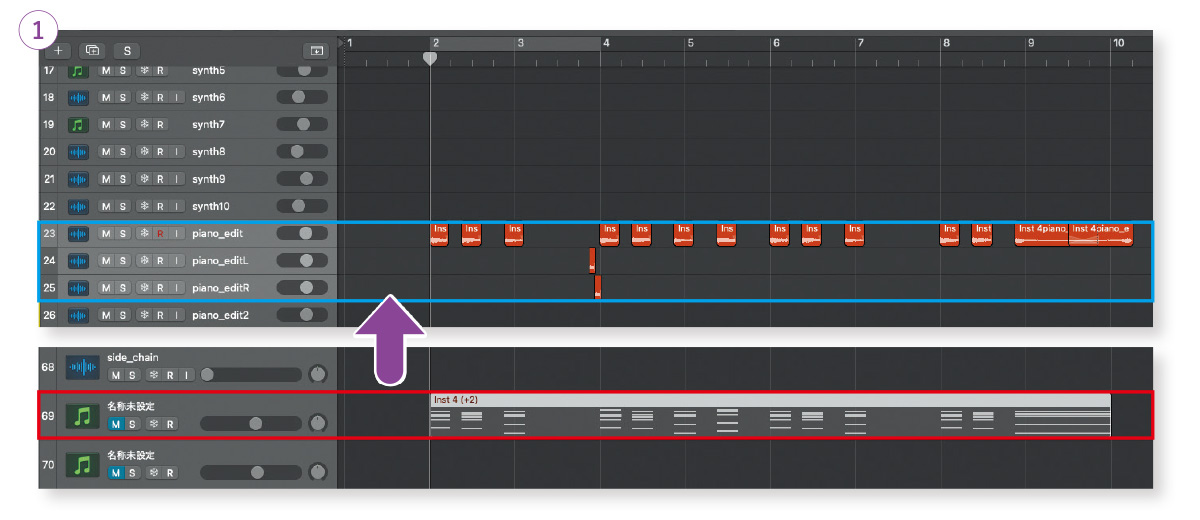Mute the side_chain track
This screenshot has width=1200, height=520.
(115, 375)
